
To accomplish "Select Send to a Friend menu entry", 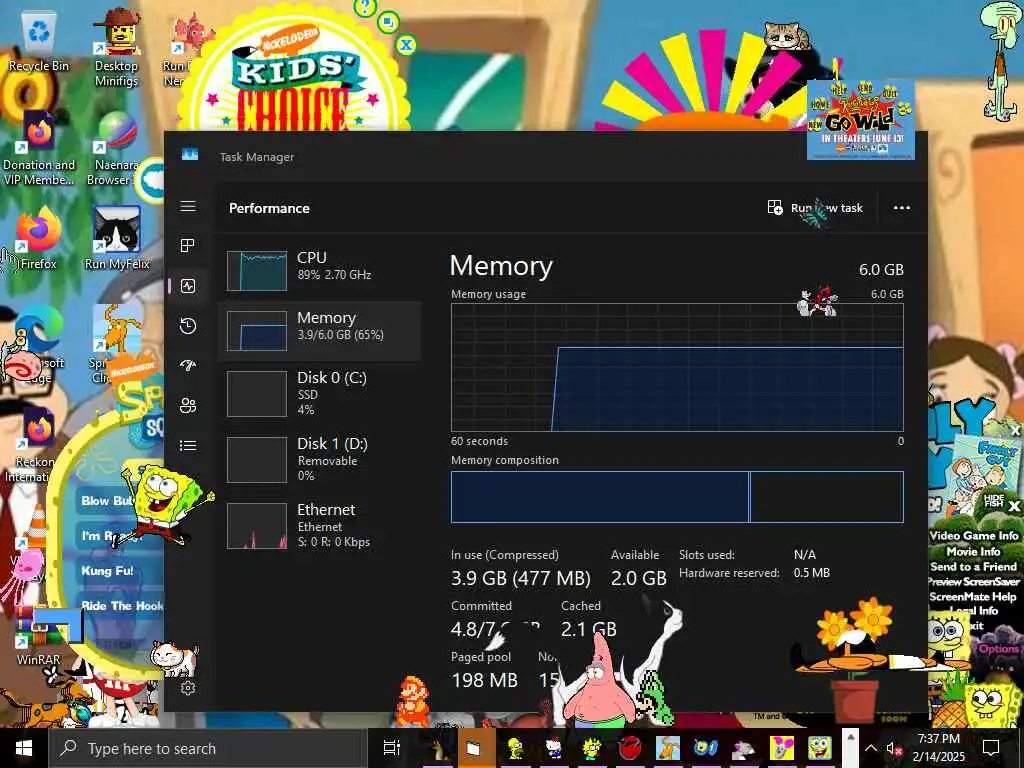I will pos(973,566).
